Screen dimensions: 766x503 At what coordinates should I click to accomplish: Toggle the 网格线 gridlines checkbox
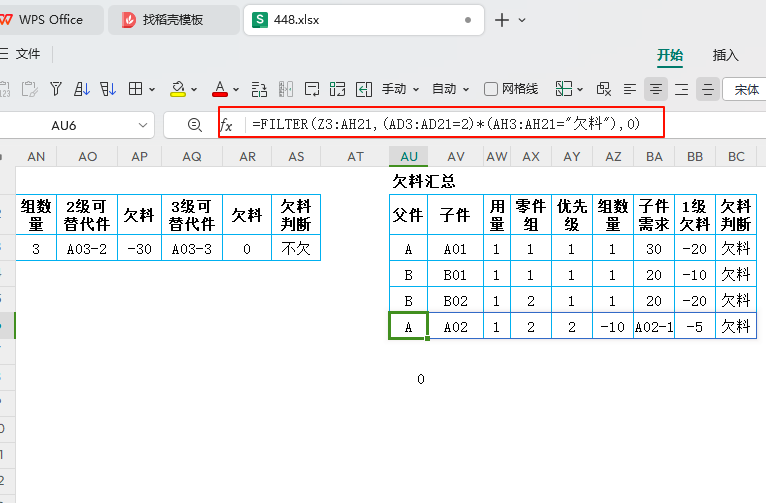490,89
